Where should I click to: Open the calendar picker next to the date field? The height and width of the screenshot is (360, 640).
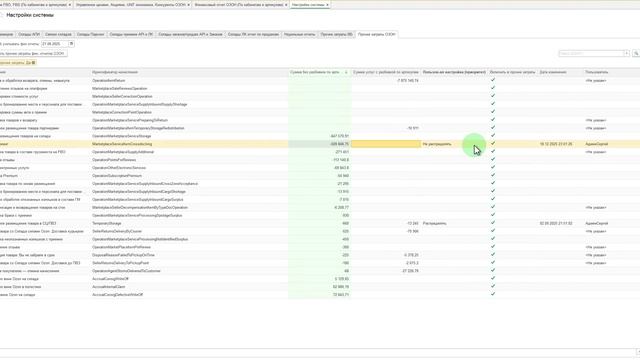[71, 44]
